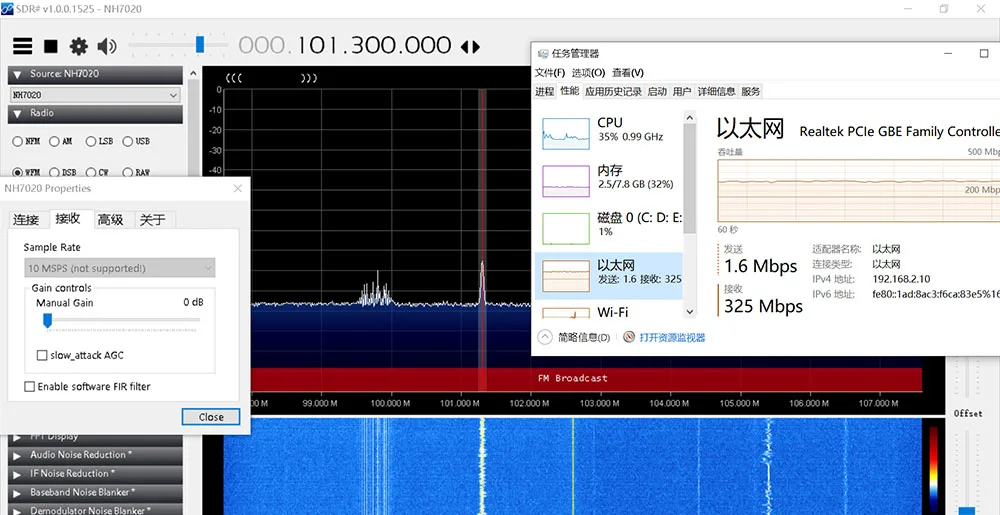Expand the Audio Noise Reduction panel

tap(96, 455)
